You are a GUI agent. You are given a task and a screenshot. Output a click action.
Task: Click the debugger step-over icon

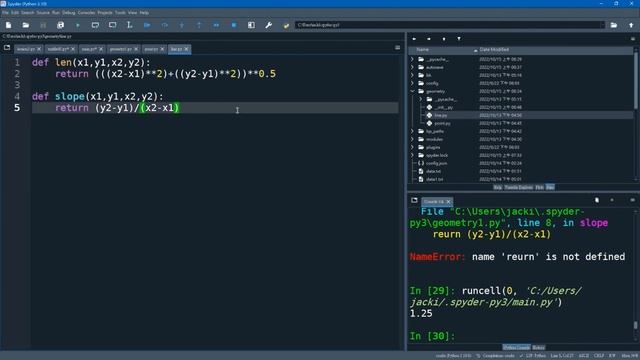click(x=164, y=25)
